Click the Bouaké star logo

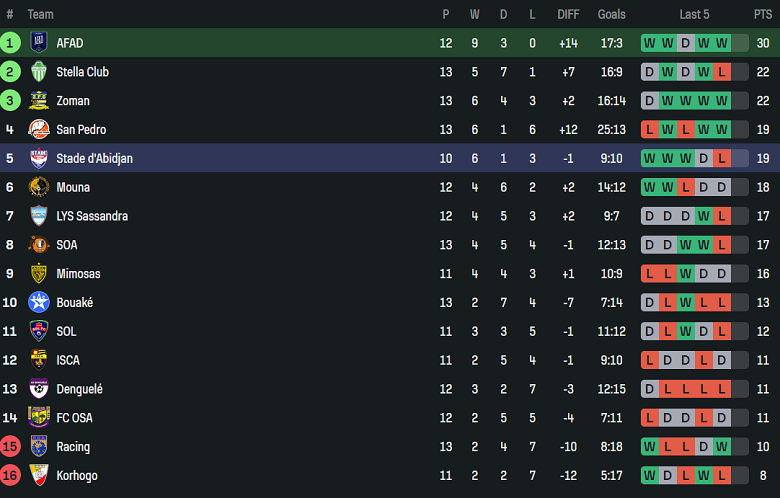pyautogui.click(x=39, y=302)
